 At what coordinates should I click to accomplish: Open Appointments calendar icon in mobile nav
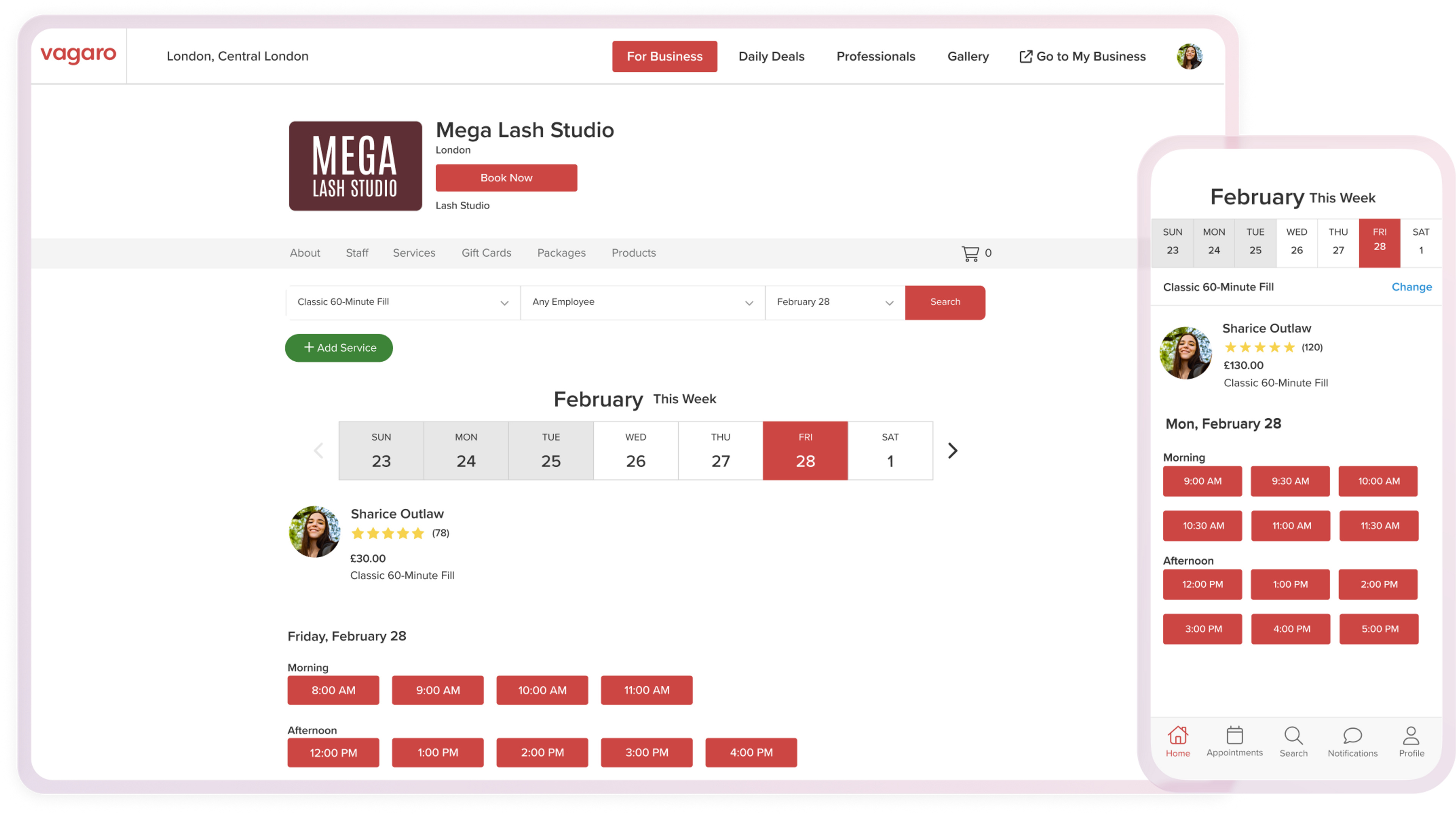pos(1235,735)
